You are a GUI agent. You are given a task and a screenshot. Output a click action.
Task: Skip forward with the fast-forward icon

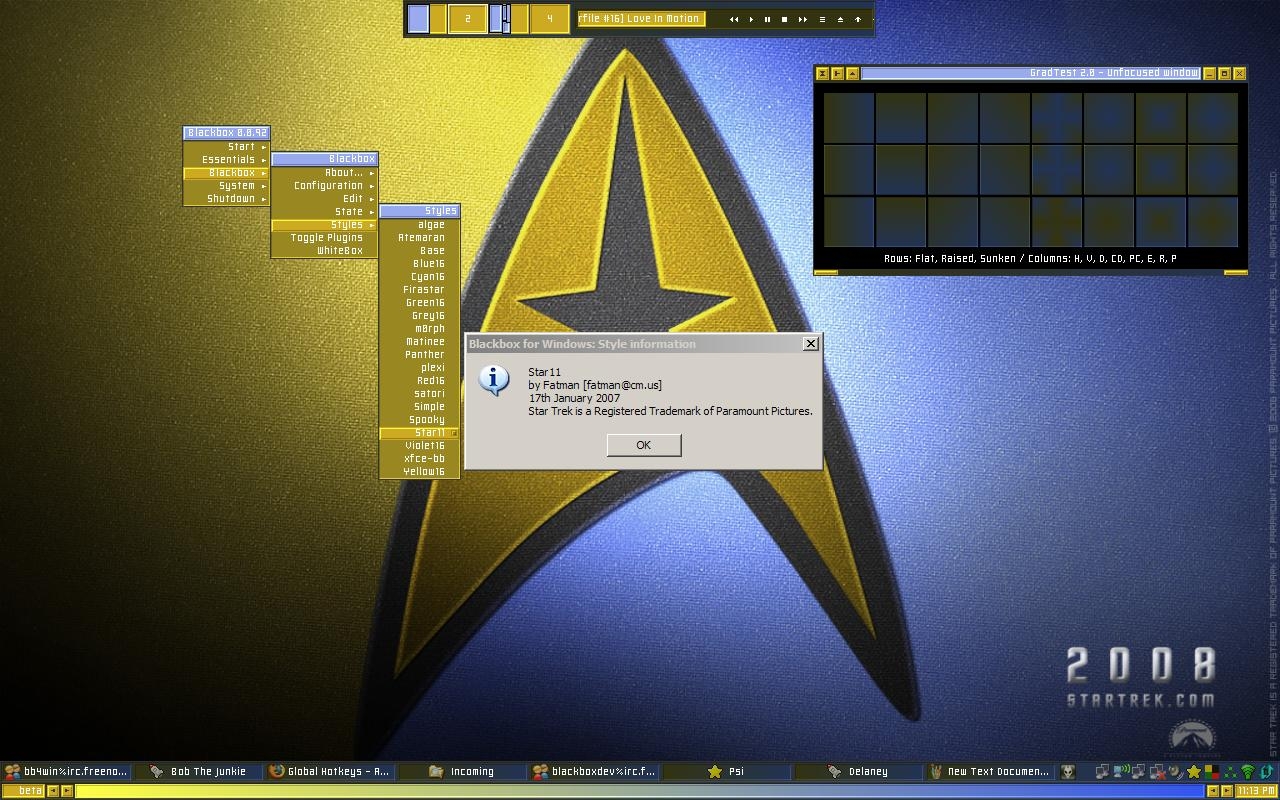pyautogui.click(x=802, y=19)
